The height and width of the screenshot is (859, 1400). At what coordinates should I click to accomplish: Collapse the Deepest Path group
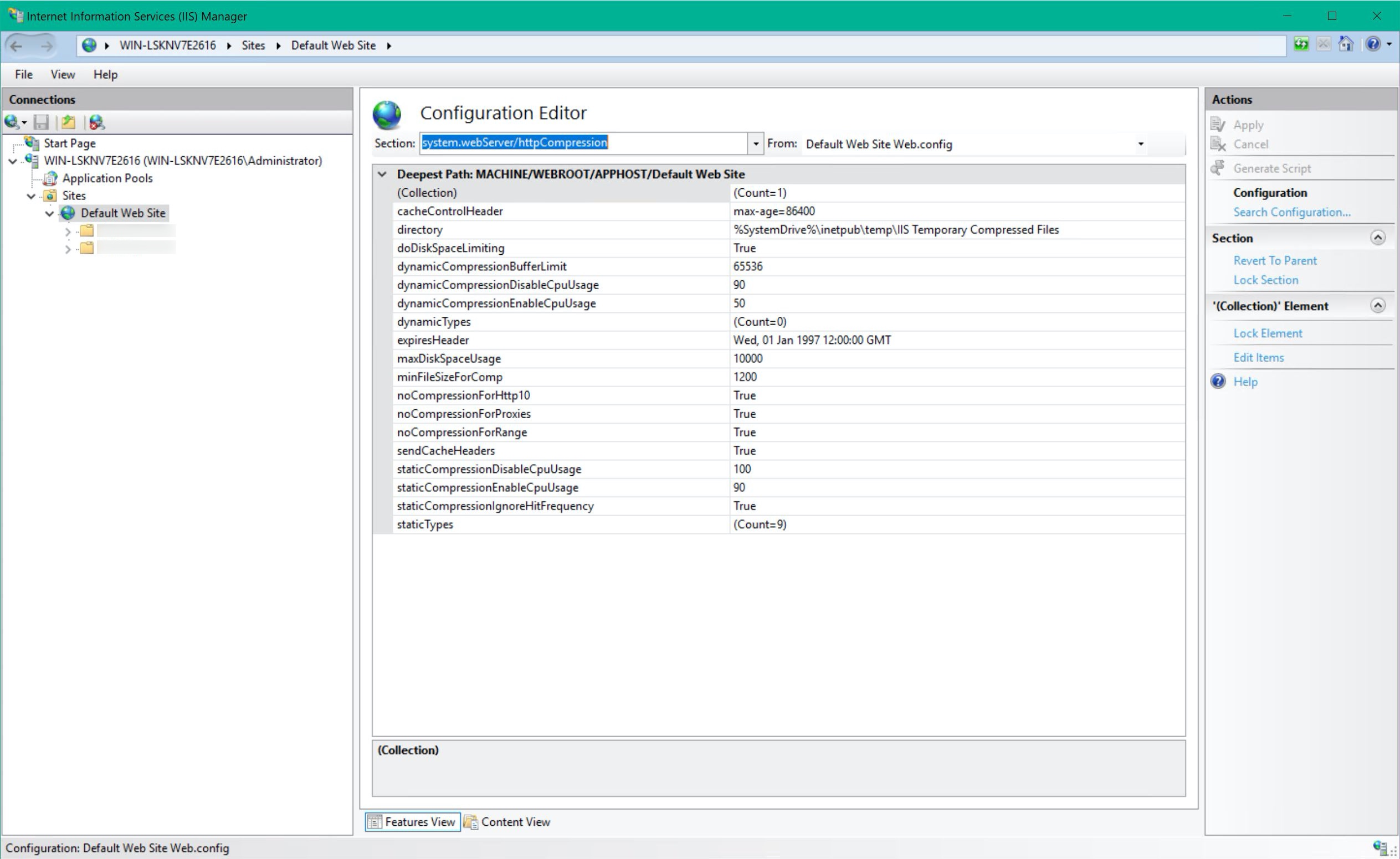tap(382, 174)
